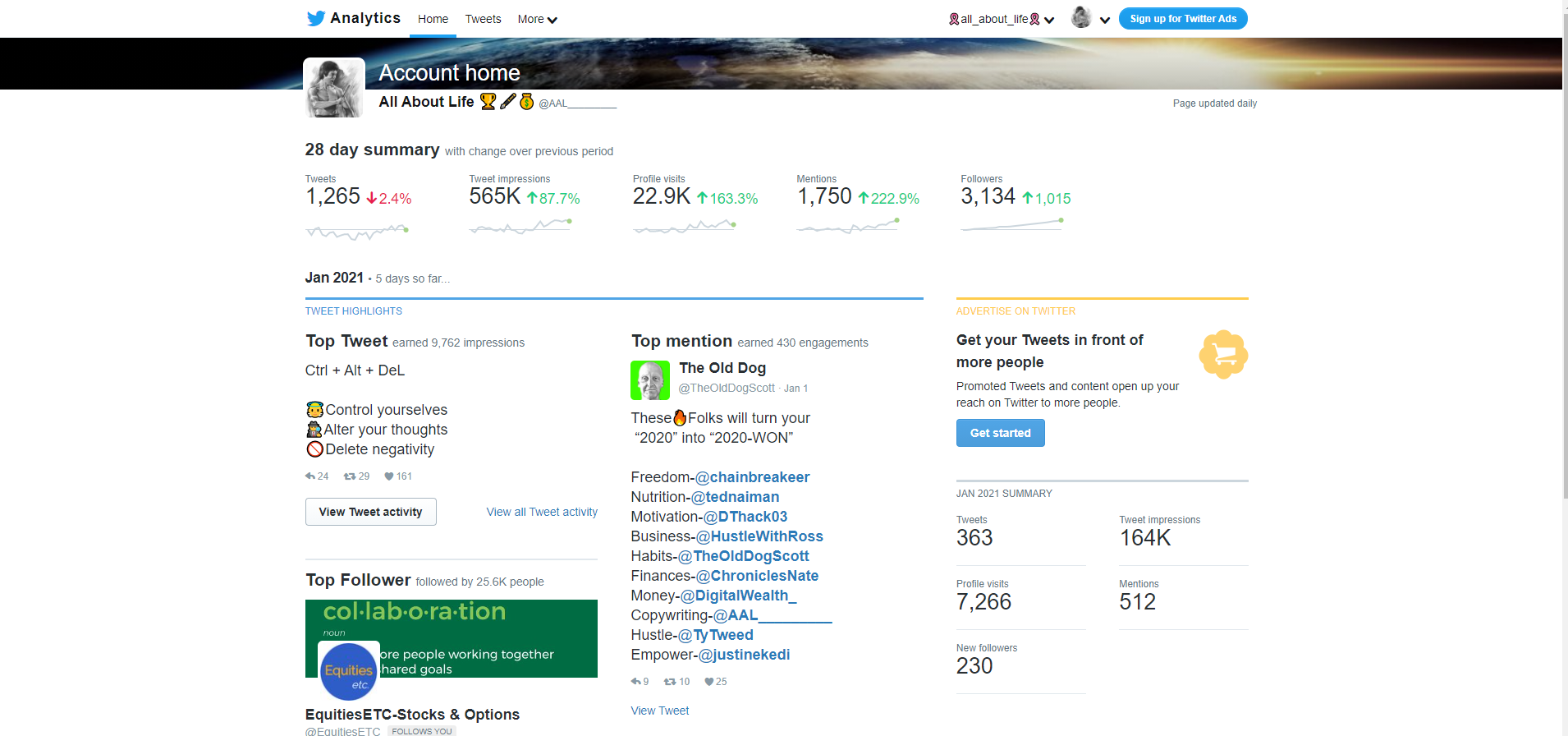Click the View Tweet link
1568x736 pixels.
click(x=660, y=711)
